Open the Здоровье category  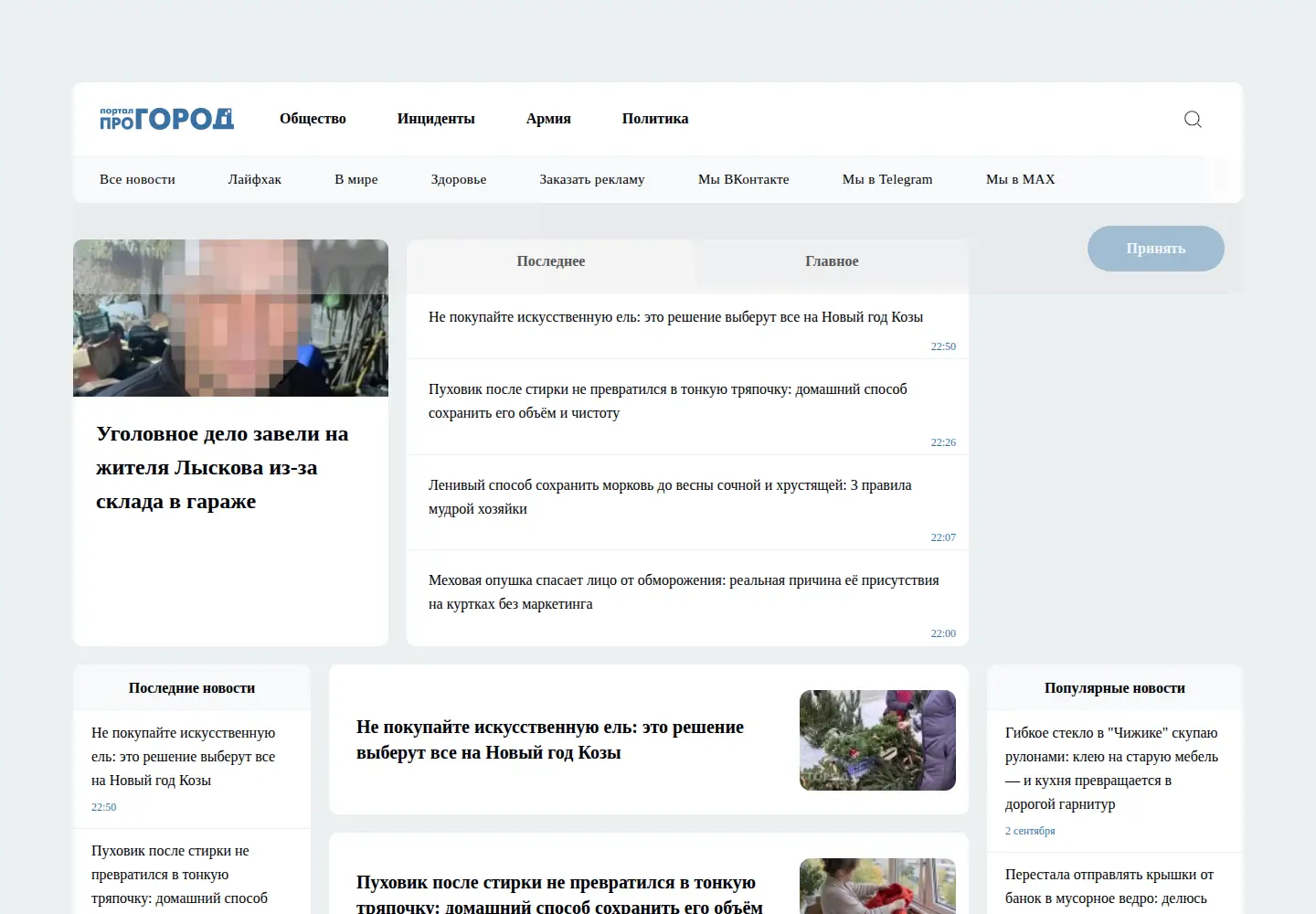click(x=459, y=179)
